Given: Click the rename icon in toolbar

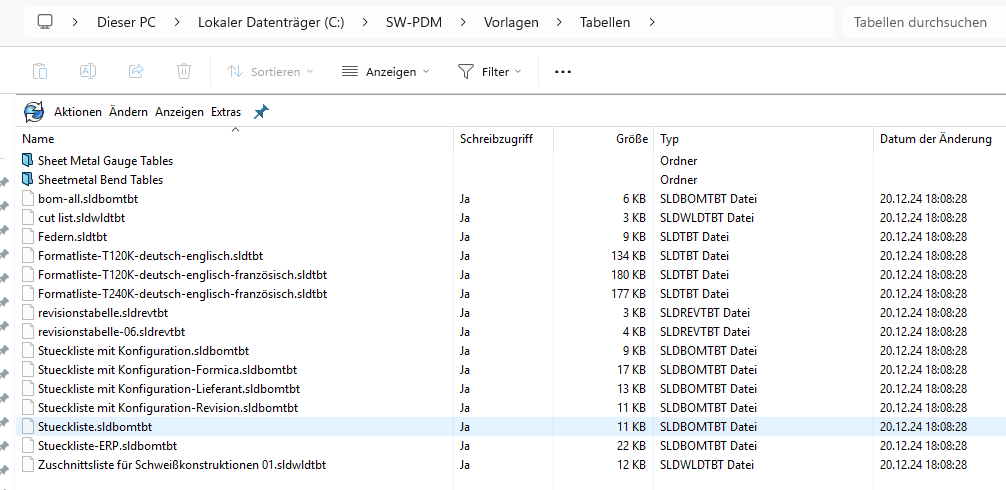Looking at the screenshot, I should 88,71.
